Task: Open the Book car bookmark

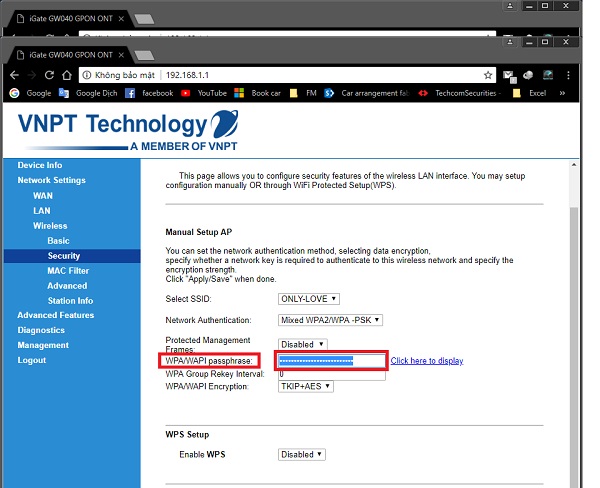Action: click(258, 93)
